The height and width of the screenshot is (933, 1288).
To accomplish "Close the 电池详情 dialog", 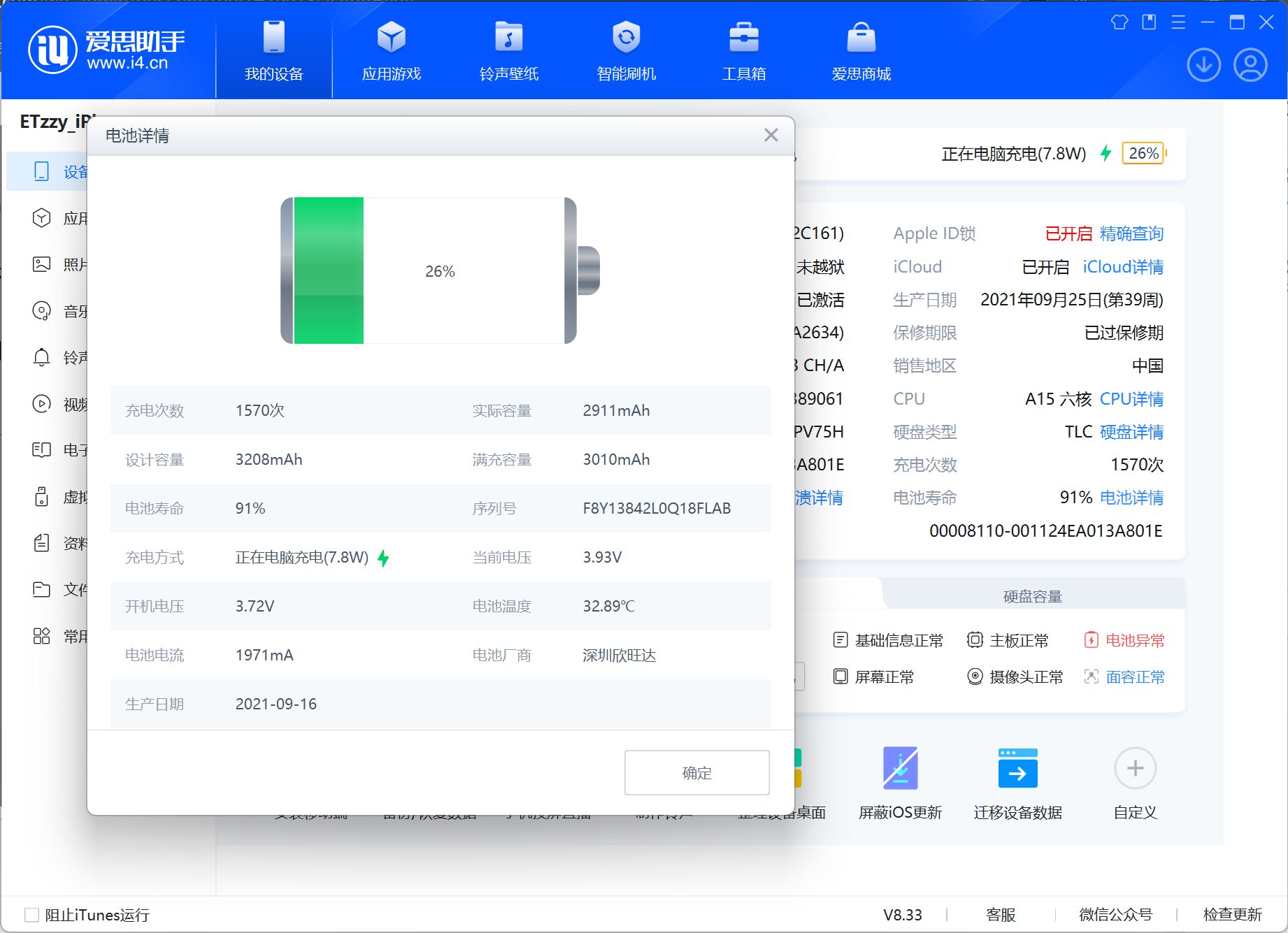I will click(771, 135).
